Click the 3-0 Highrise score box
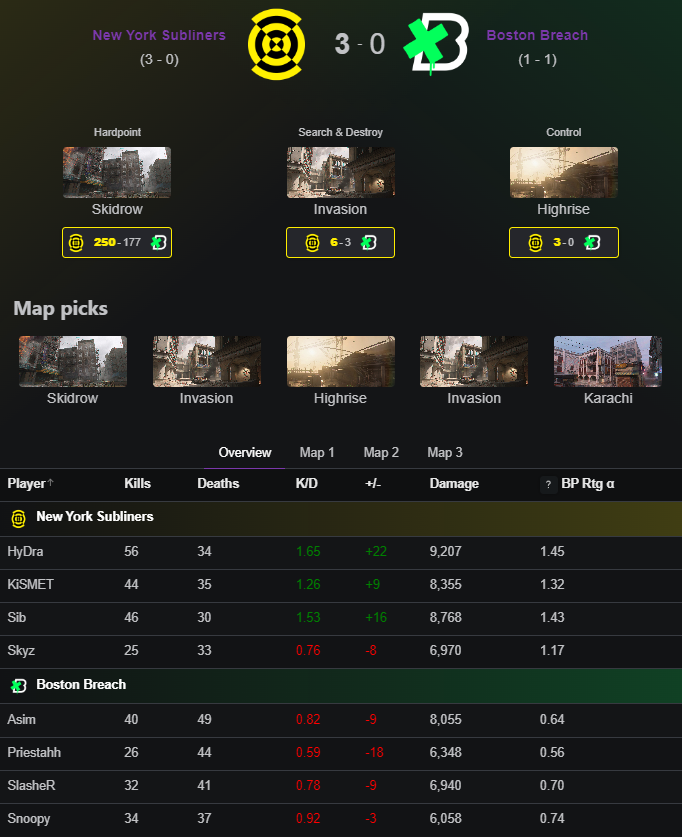Viewport: 682px width, 837px height. (x=564, y=242)
